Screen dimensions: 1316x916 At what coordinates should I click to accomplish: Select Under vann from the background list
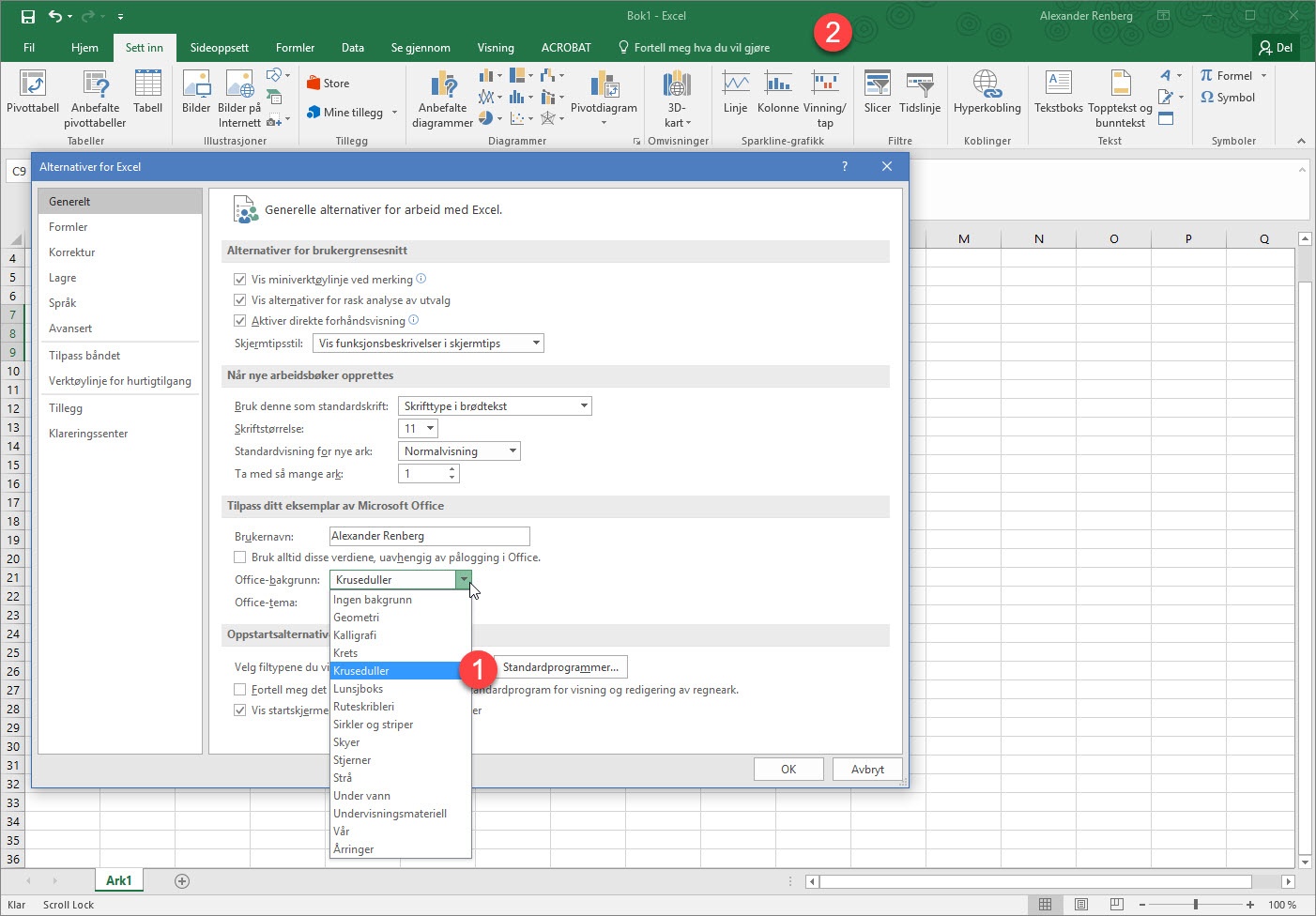coord(362,796)
